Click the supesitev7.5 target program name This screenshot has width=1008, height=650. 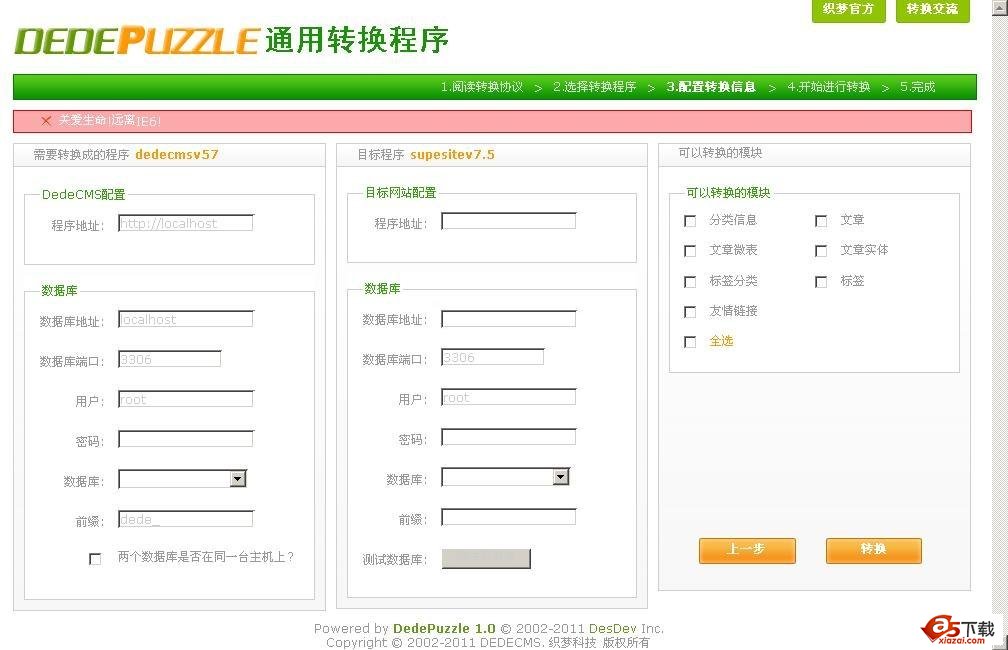point(453,154)
